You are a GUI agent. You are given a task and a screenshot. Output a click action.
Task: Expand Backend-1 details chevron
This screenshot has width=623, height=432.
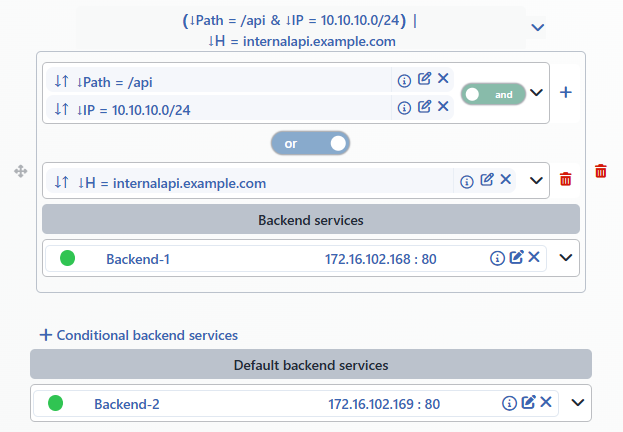(x=566, y=258)
